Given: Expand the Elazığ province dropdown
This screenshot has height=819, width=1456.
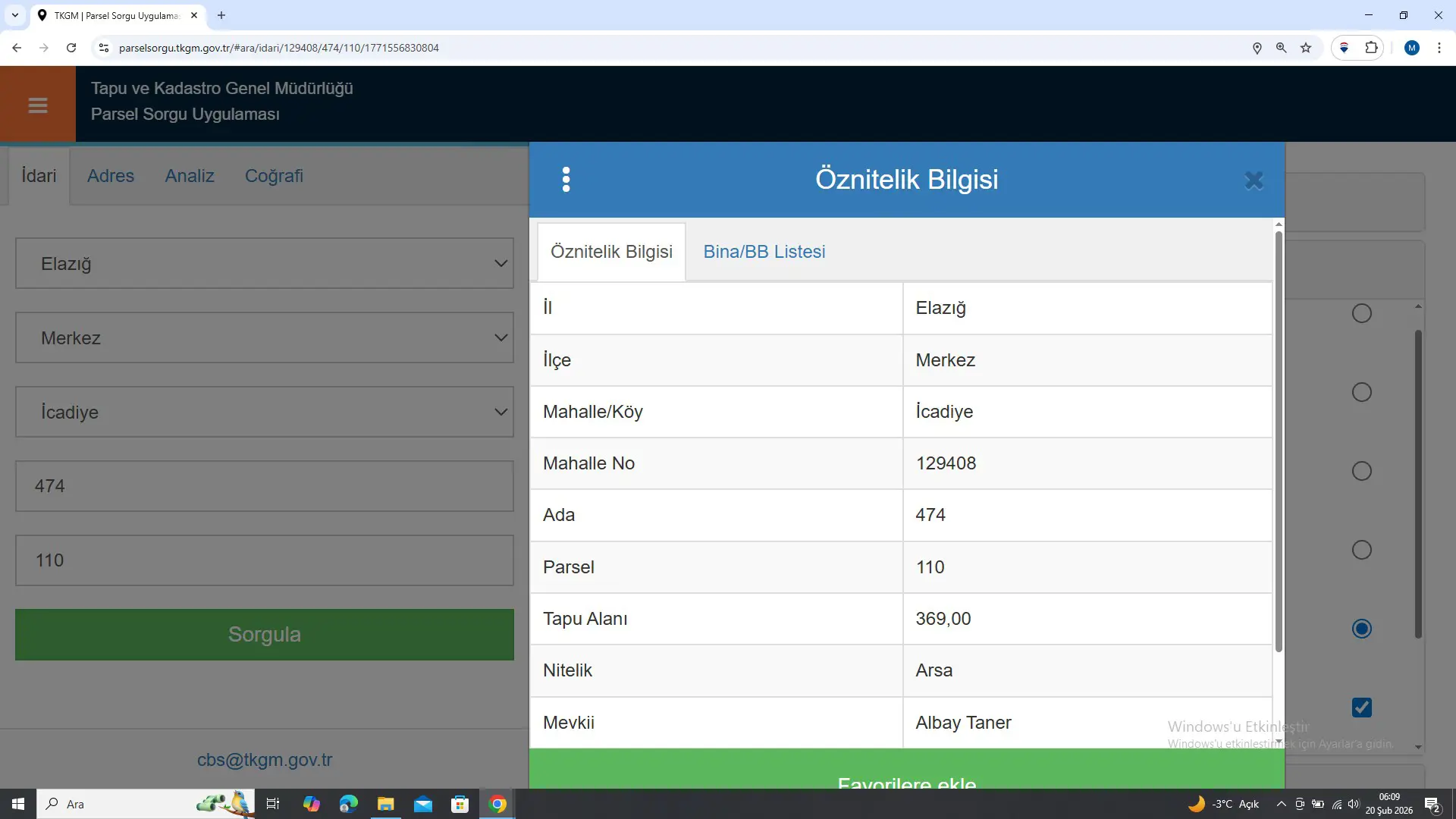Looking at the screenshot, I should pyautogui.click(x=265, y=263).
